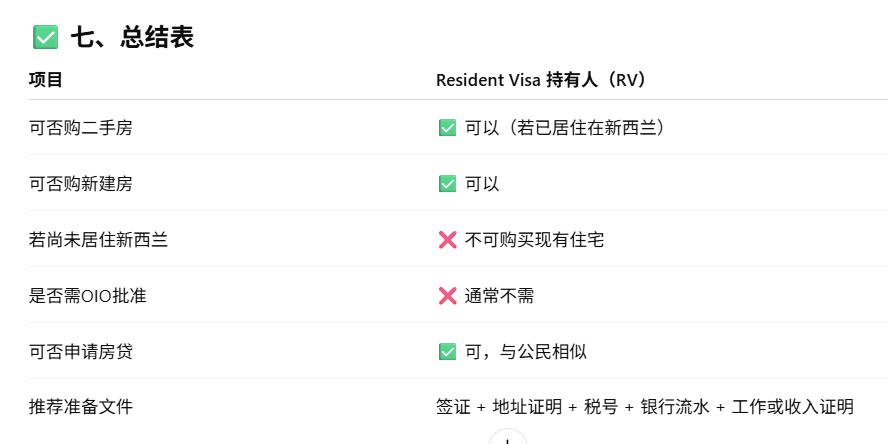Screen dimensions: 888x444
Task: Click the 可，与公民相似 cell text
Action: click(522, 352)
